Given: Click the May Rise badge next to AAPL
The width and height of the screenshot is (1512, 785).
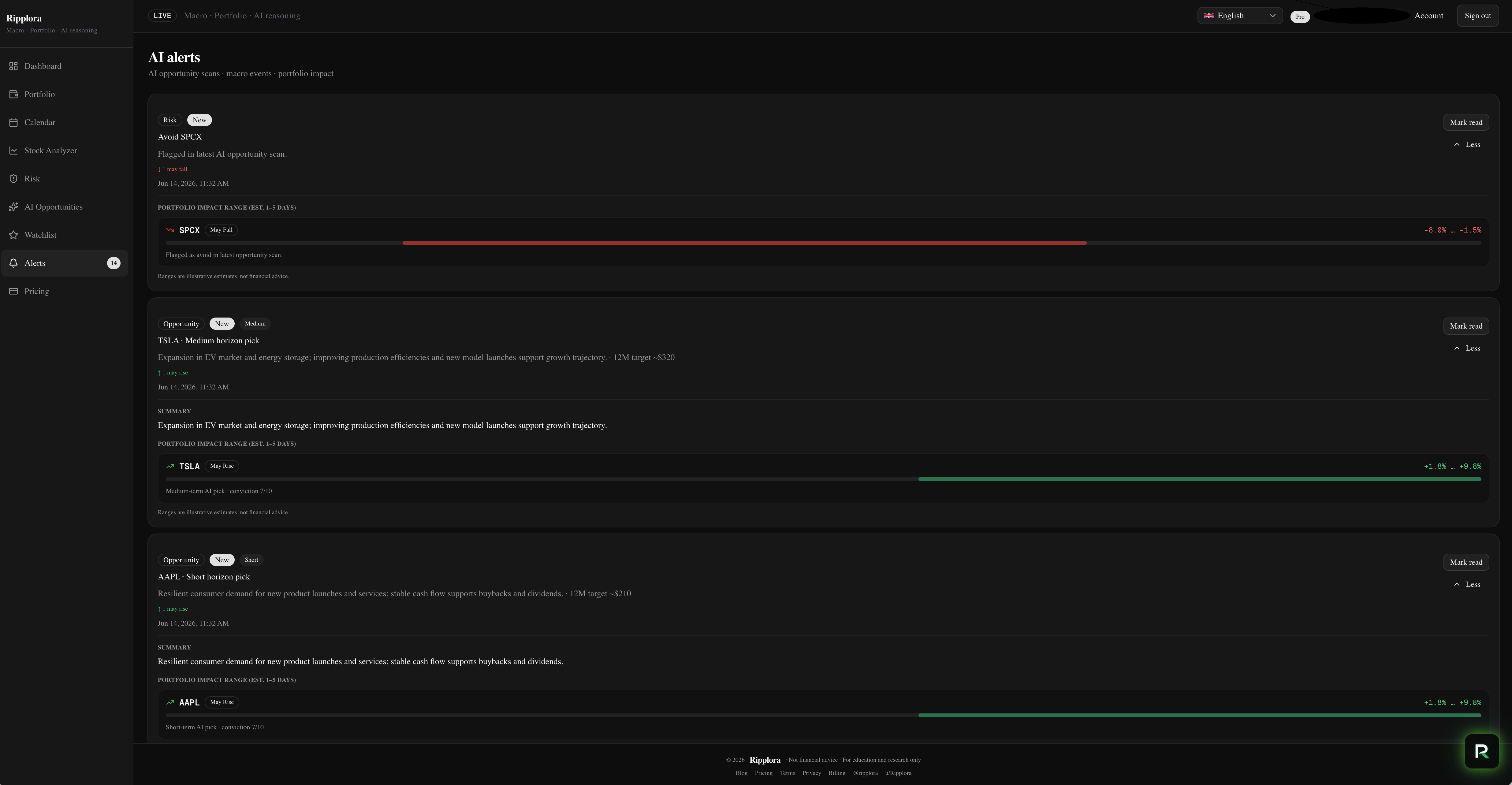Looking at the screenshot, I should point(222,702).
